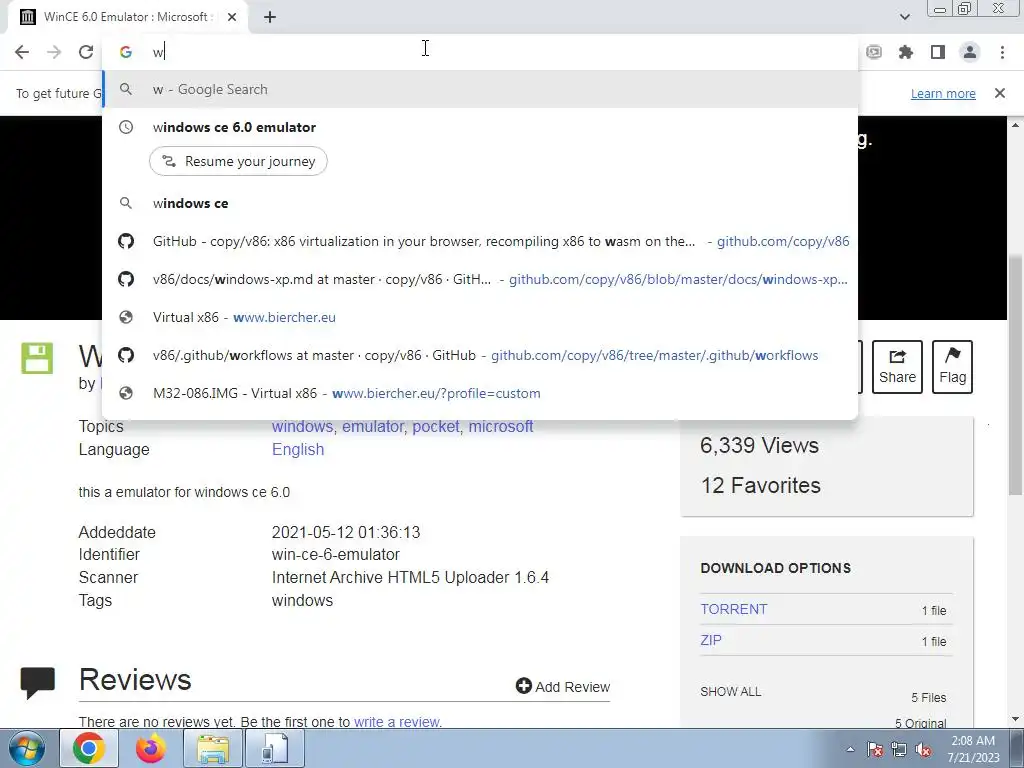Click the Google icon in the address bar

[126, 52]
